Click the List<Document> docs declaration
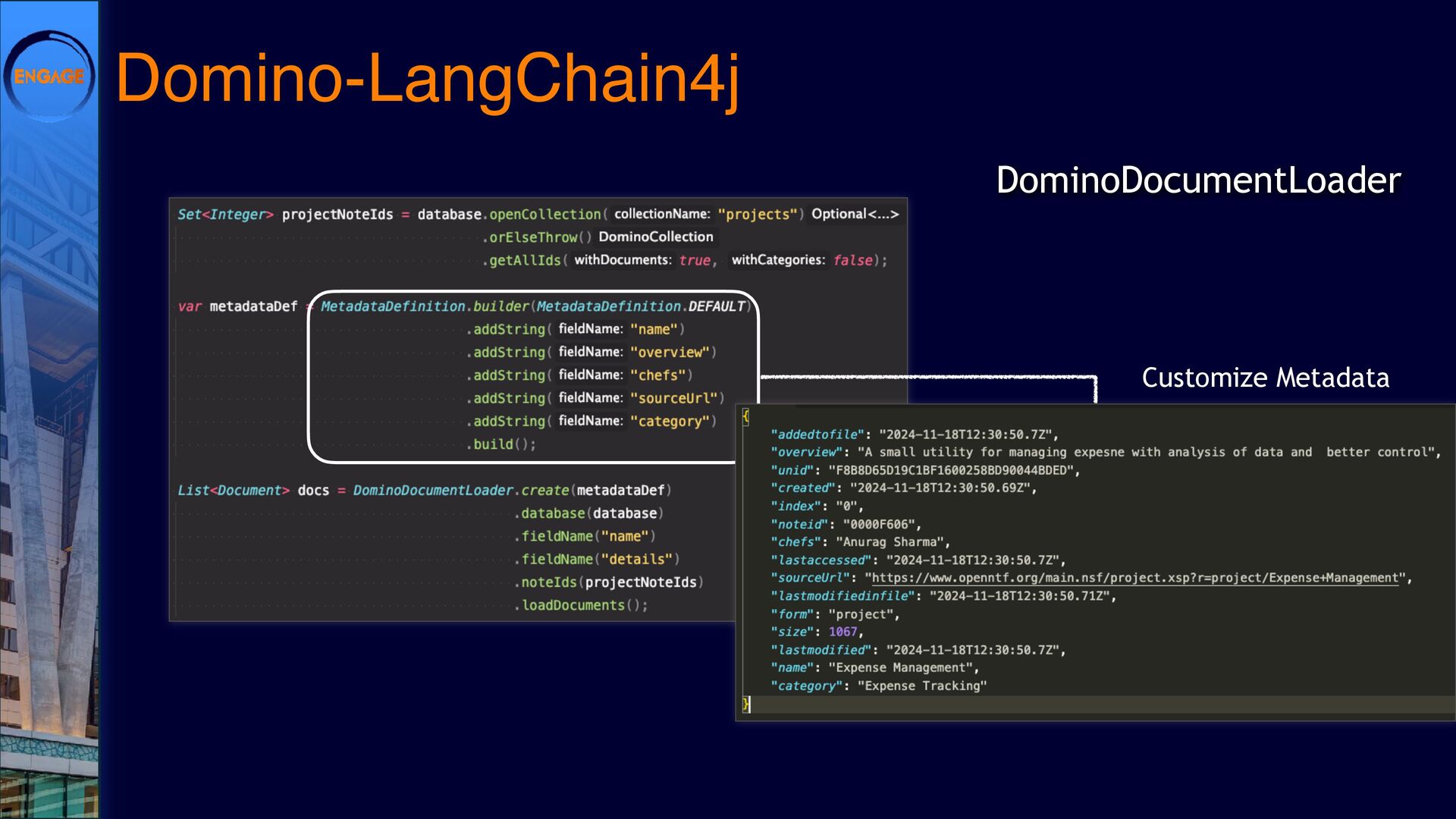This screenshot has height=819, width=1456. [x=253, y=491]
